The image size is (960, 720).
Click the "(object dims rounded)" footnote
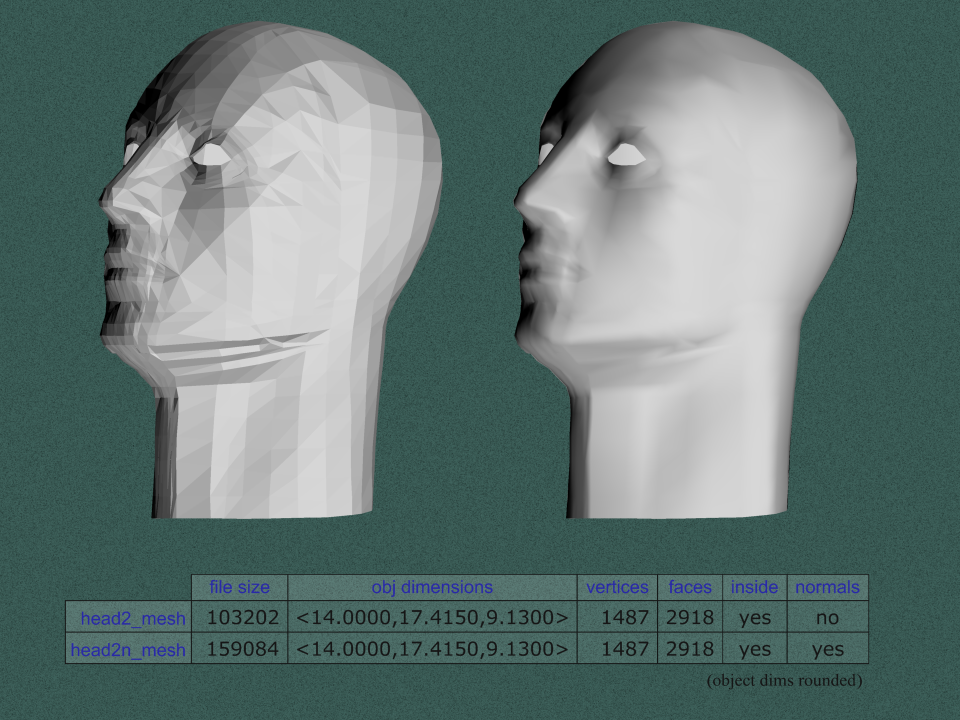(784, 681)
